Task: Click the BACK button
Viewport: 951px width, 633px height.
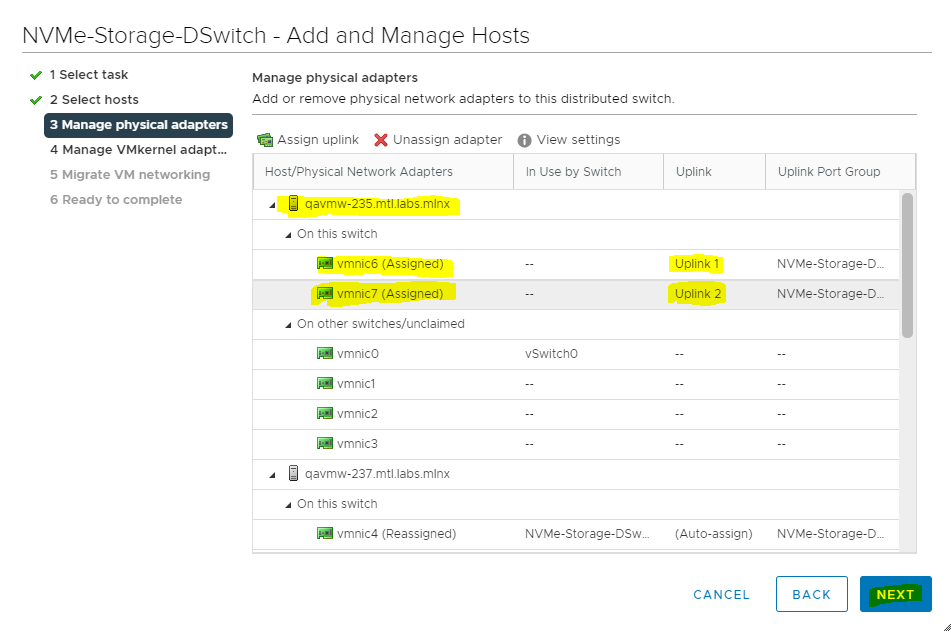Action: coord(812,594)
